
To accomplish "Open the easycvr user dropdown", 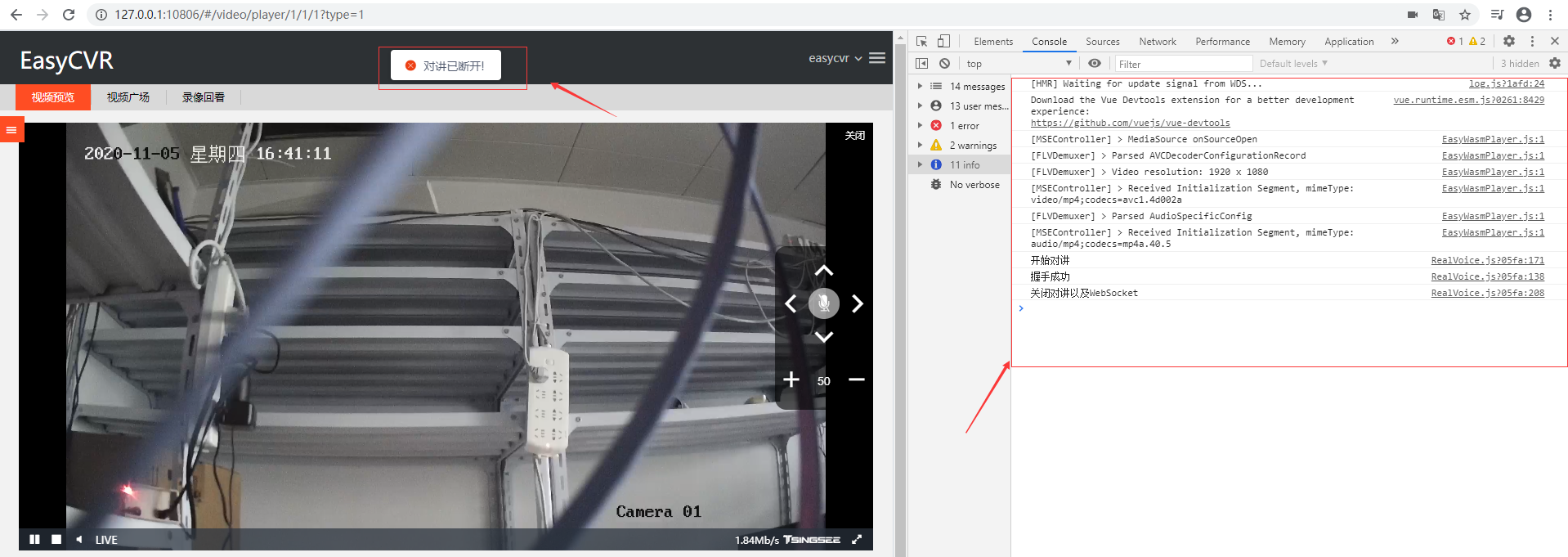I will [835, 58].
